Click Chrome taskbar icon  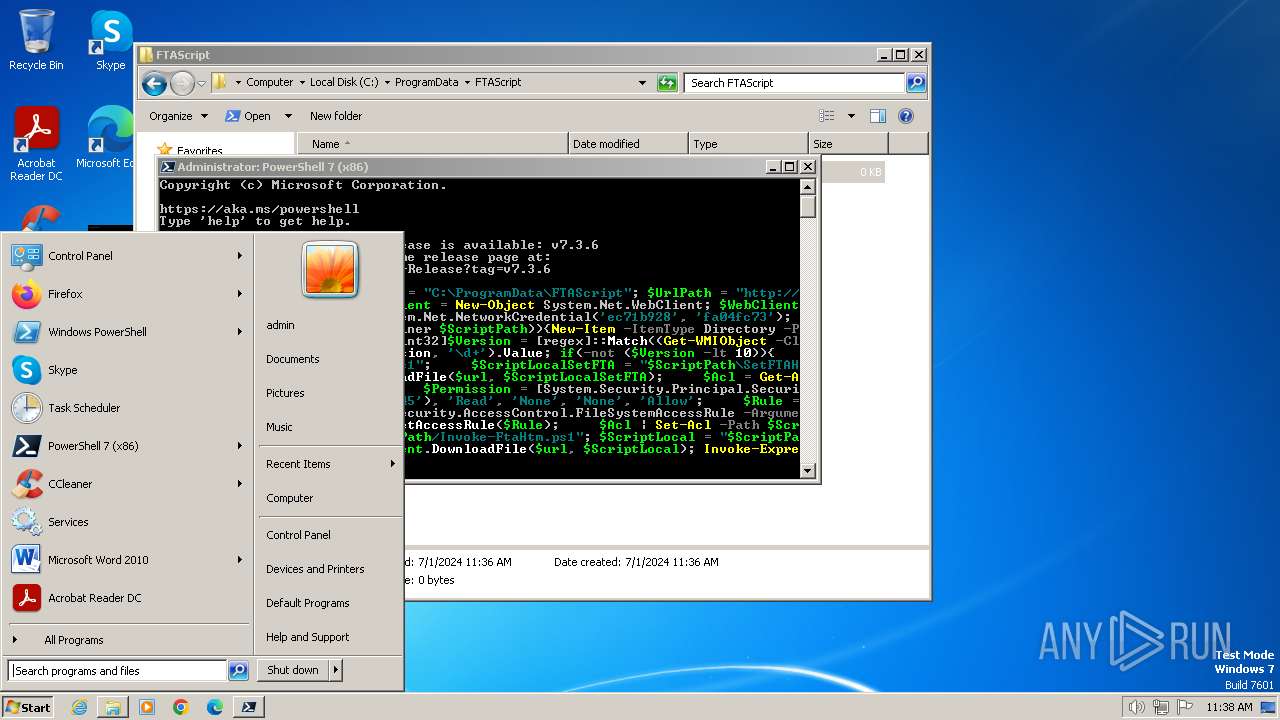181,707
